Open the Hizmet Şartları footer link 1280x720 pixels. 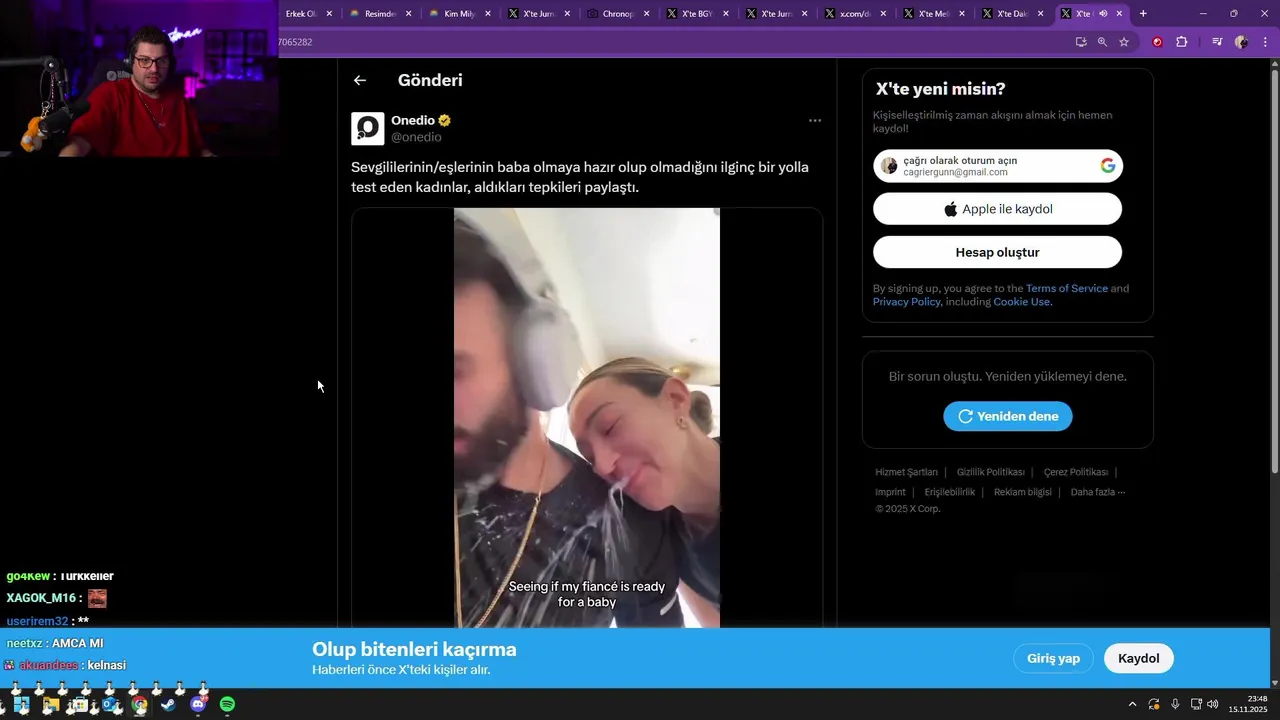click(x=906, y=472)
